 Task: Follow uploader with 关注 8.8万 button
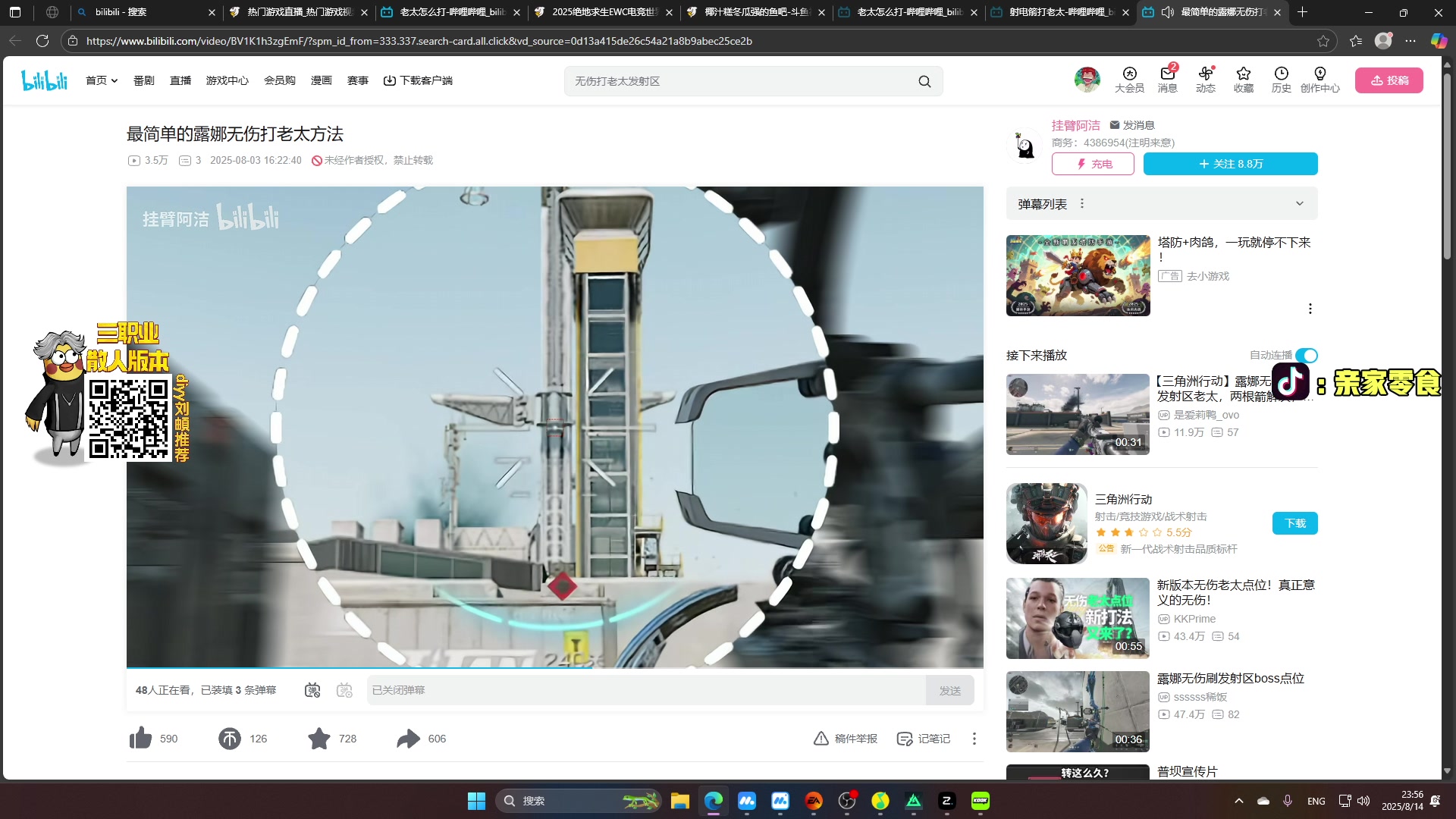click(x=1230, y=164)
